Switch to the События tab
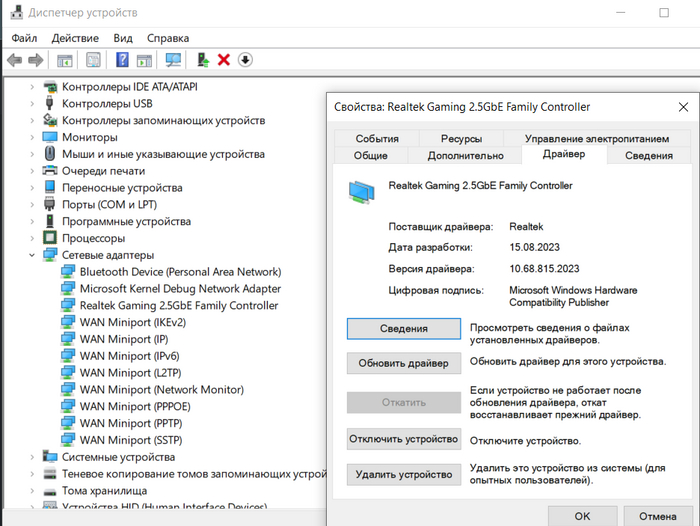Image resolution: width=700 pixels, height=526 pixels. coord(377,138)
